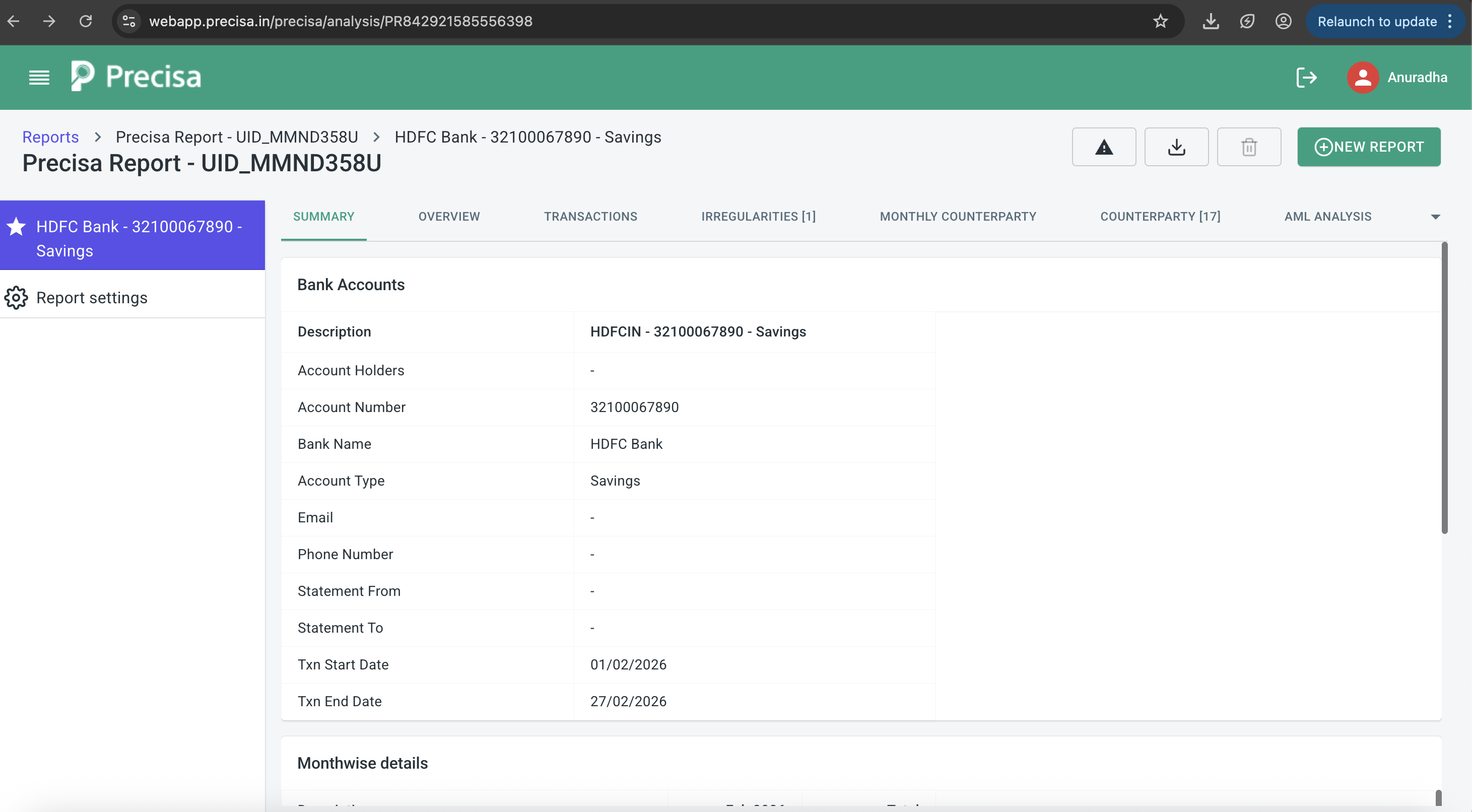Click the Bank Accounts heading
The image size is (1472, 812).
351,285
